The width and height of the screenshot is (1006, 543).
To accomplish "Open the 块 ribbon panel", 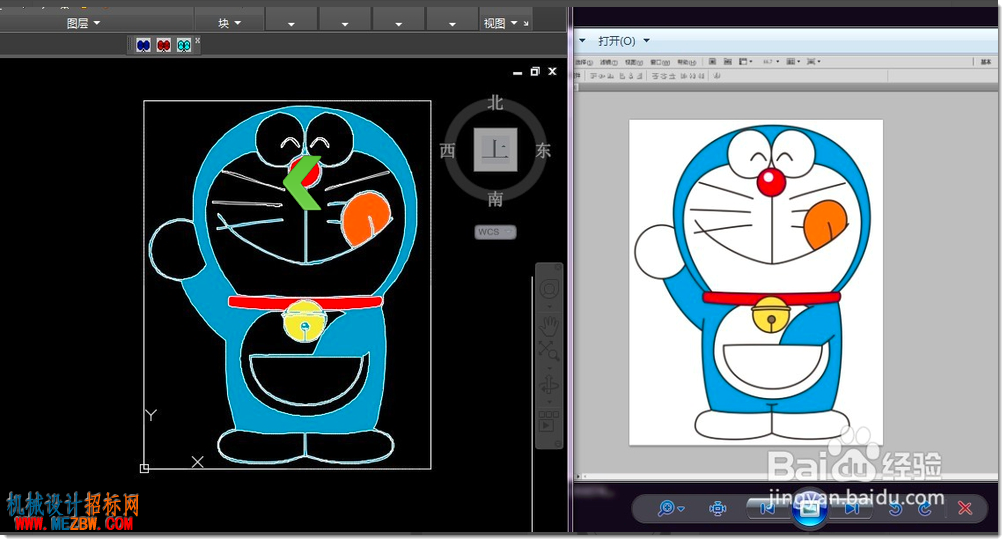I will 229,23.
